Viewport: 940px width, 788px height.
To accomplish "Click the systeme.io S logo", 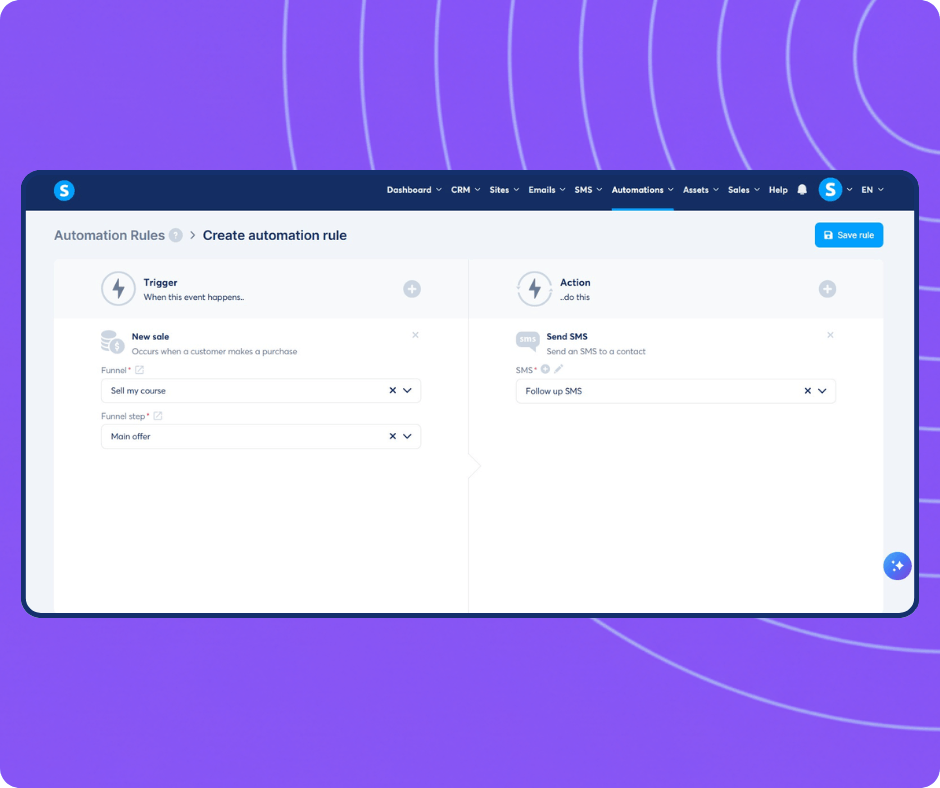I will pyautogui.click(x=64, y=190).
